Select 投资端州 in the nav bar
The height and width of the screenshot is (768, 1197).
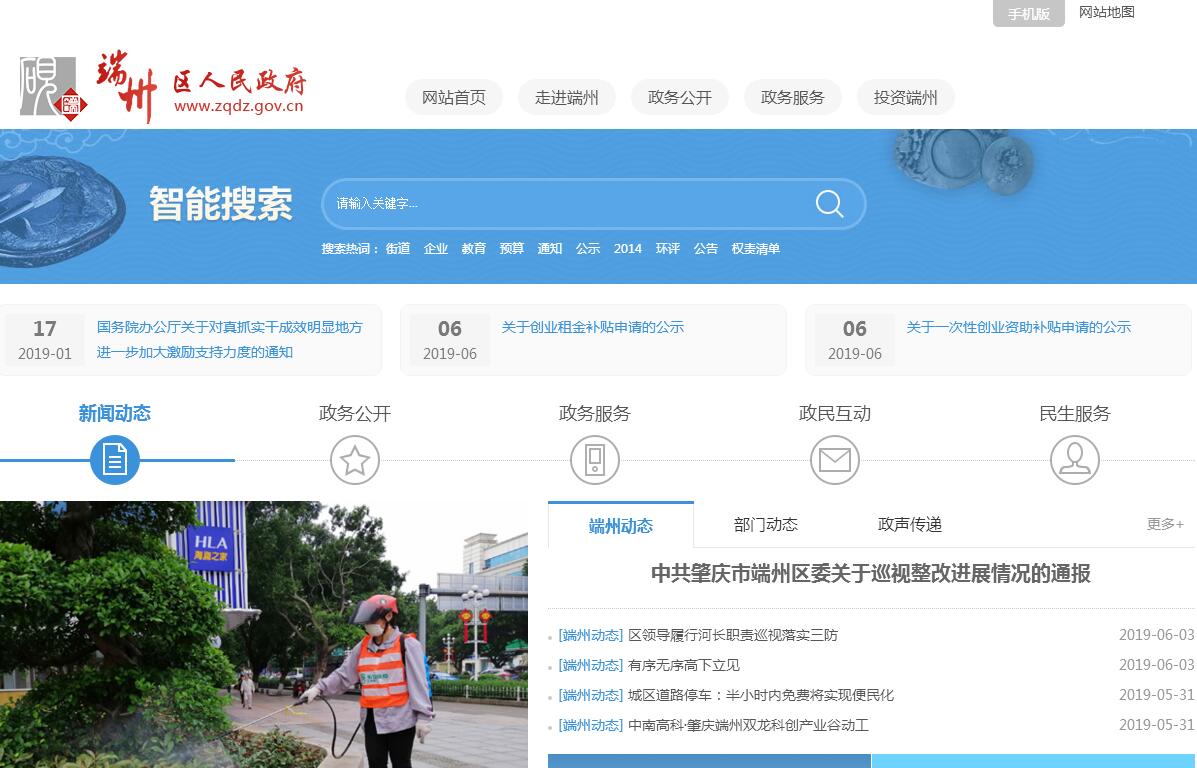pos(906,97)
